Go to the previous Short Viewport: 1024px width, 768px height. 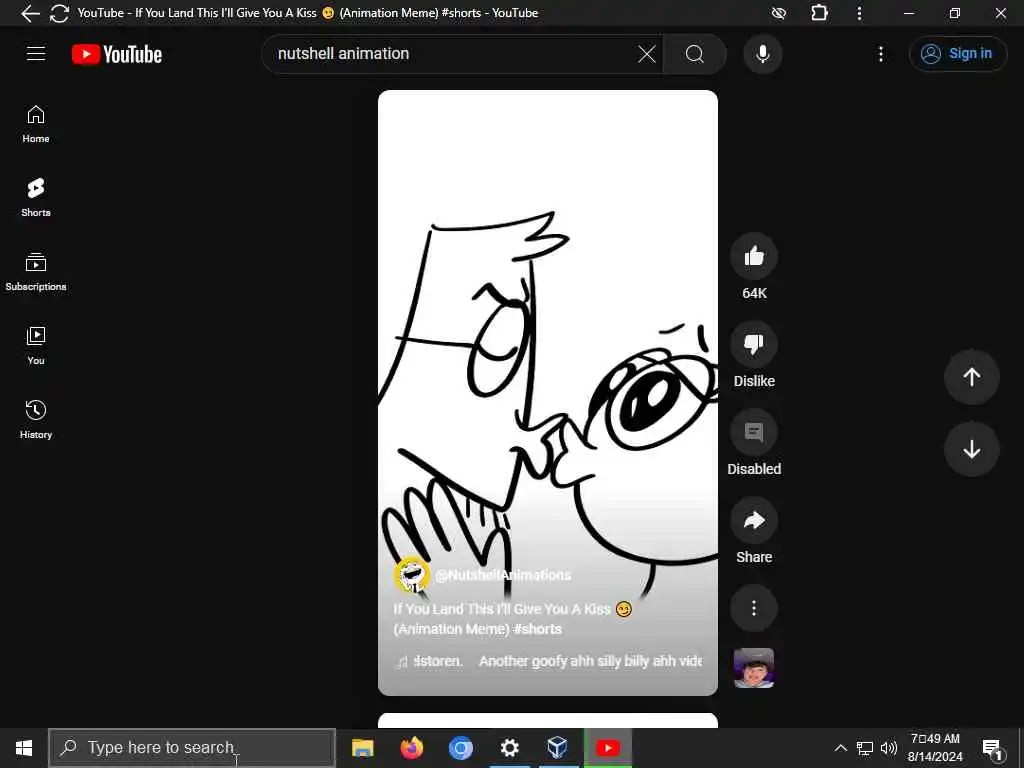pyautogui.click(x=972, y=377)
